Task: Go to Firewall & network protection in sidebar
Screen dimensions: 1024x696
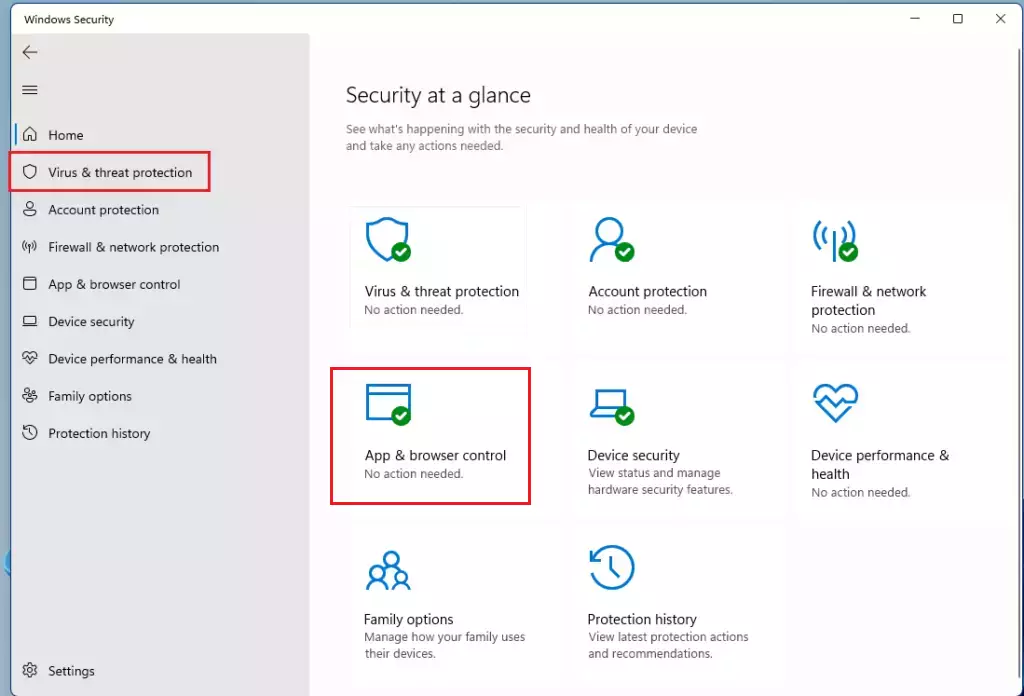Action: click(133, 247)
